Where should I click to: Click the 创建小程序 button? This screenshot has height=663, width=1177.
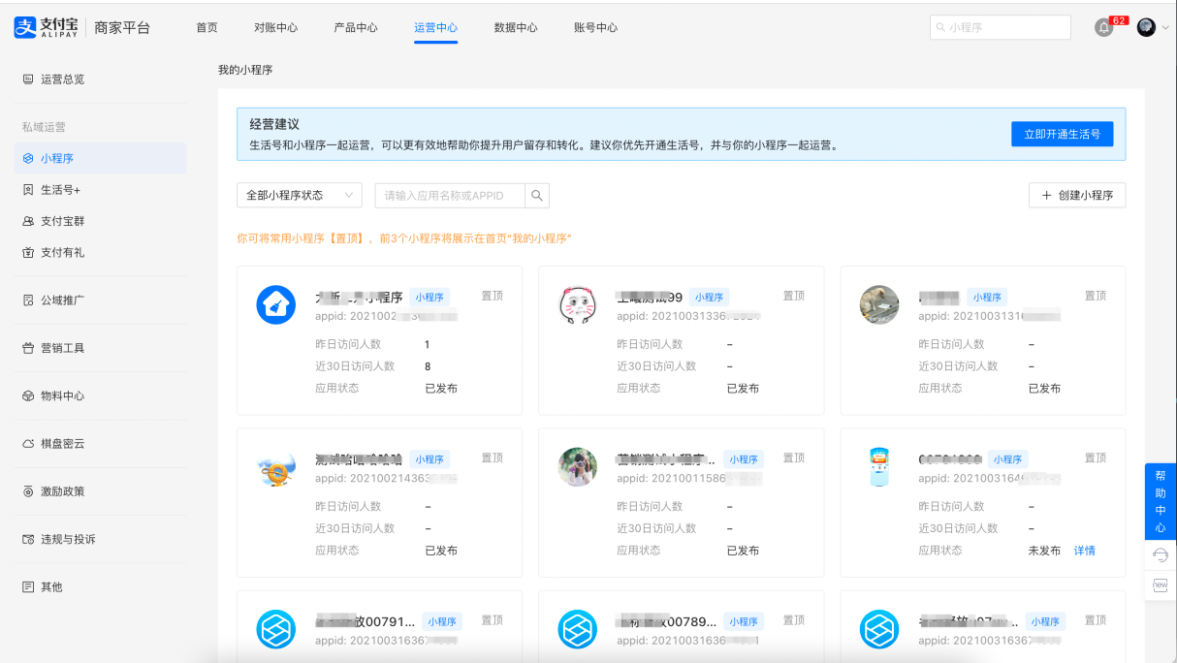point(1076,195)
